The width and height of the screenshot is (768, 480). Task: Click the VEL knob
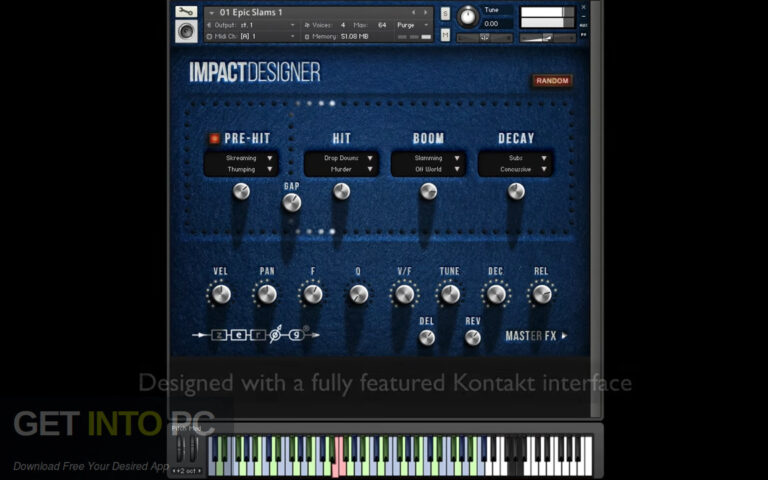[x=221, y=294]
